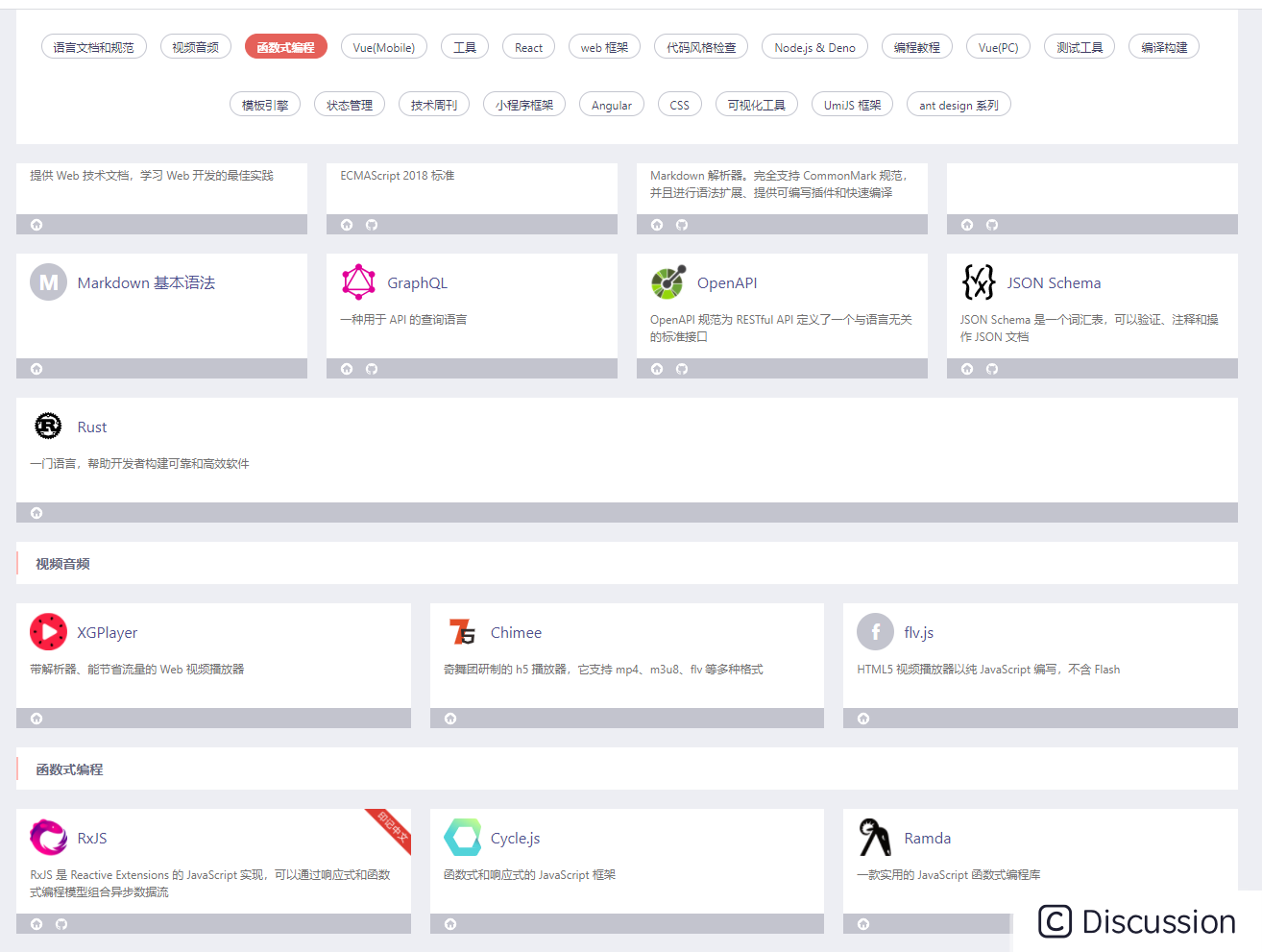Open ECMAScript 2018 标准 card's home icon
Screen dimensions: 1262x952
[347, 225]
